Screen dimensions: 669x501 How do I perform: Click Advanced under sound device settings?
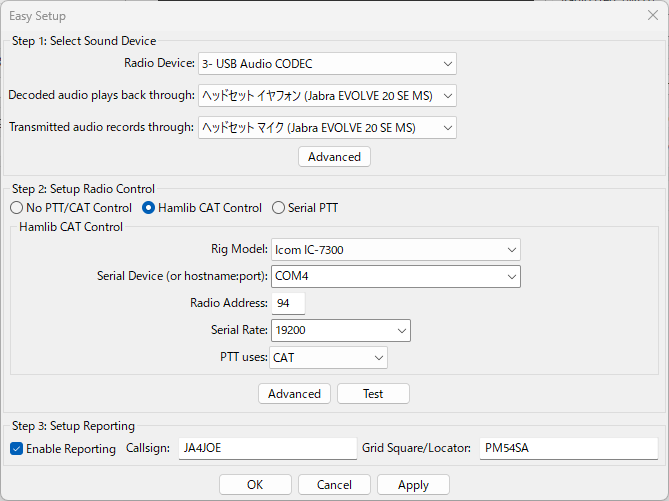[334, 157]
